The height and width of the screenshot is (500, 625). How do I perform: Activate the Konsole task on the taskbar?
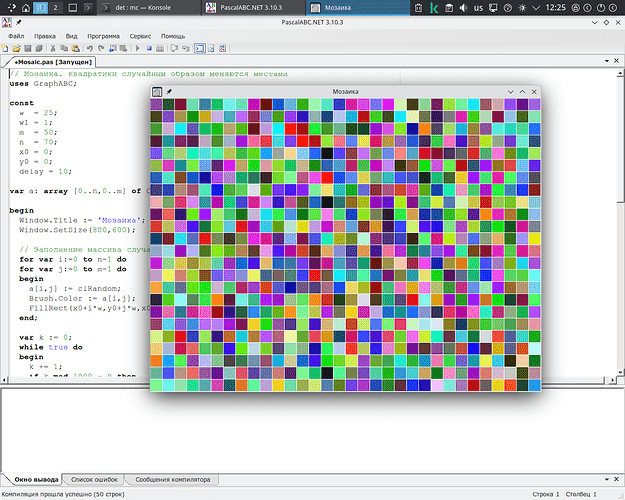pos(148,8)
